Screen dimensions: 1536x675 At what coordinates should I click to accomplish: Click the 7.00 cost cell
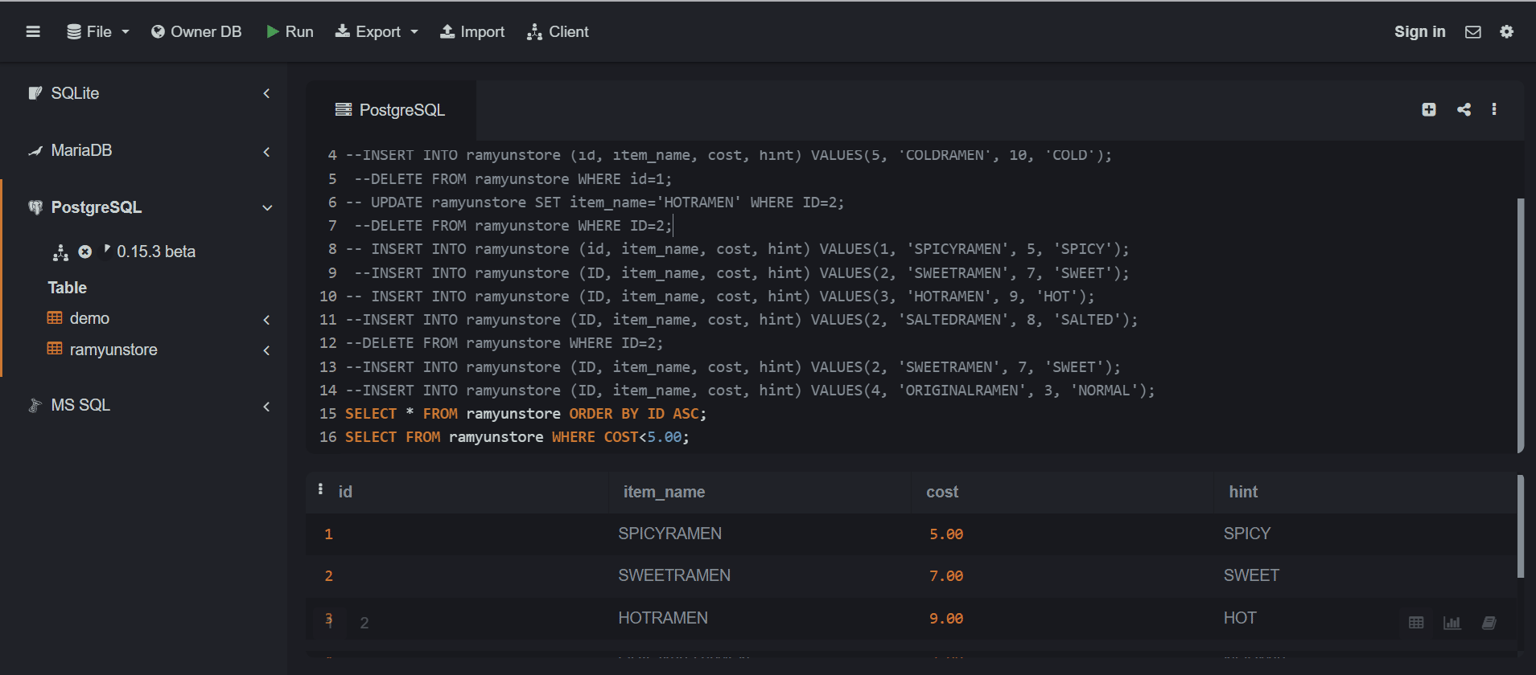click(x=946, y=576)
